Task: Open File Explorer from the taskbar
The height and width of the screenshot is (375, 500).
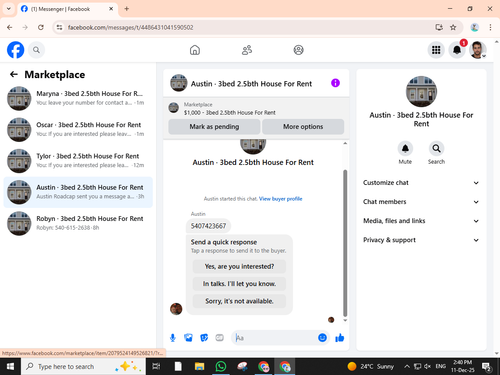Action: [199, 367]
